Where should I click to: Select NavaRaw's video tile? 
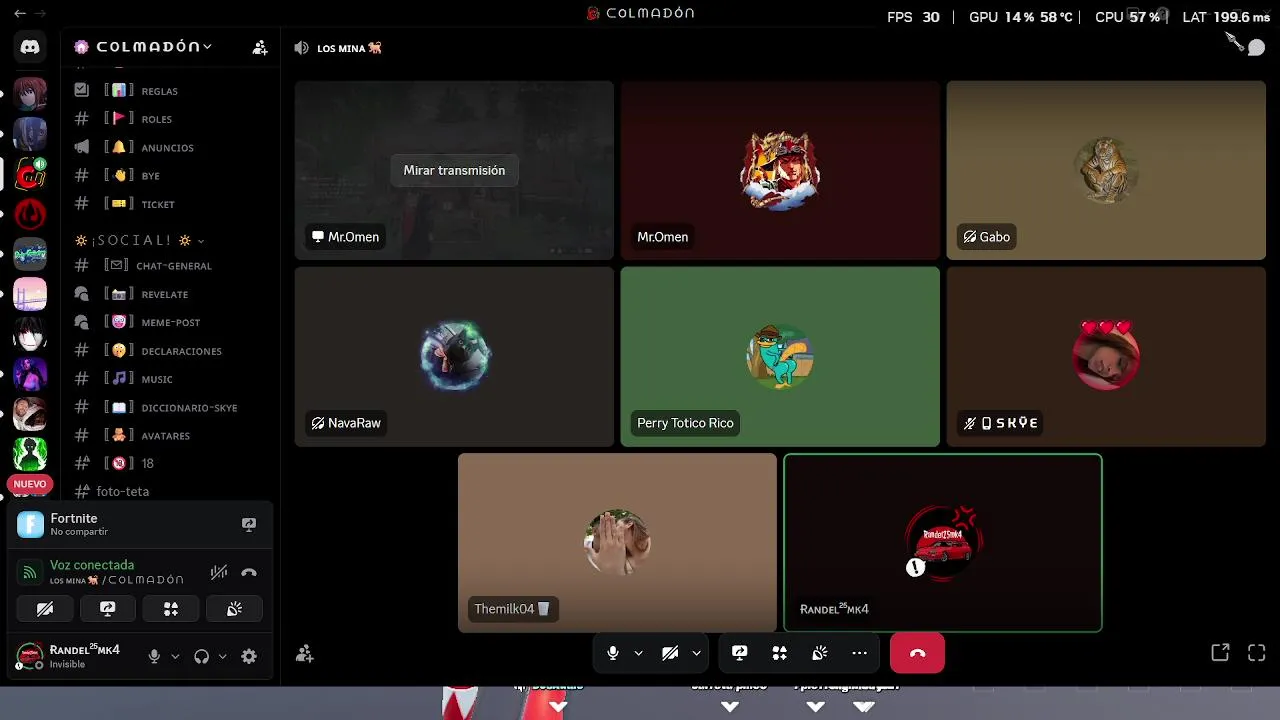click(x=454, y=356)
